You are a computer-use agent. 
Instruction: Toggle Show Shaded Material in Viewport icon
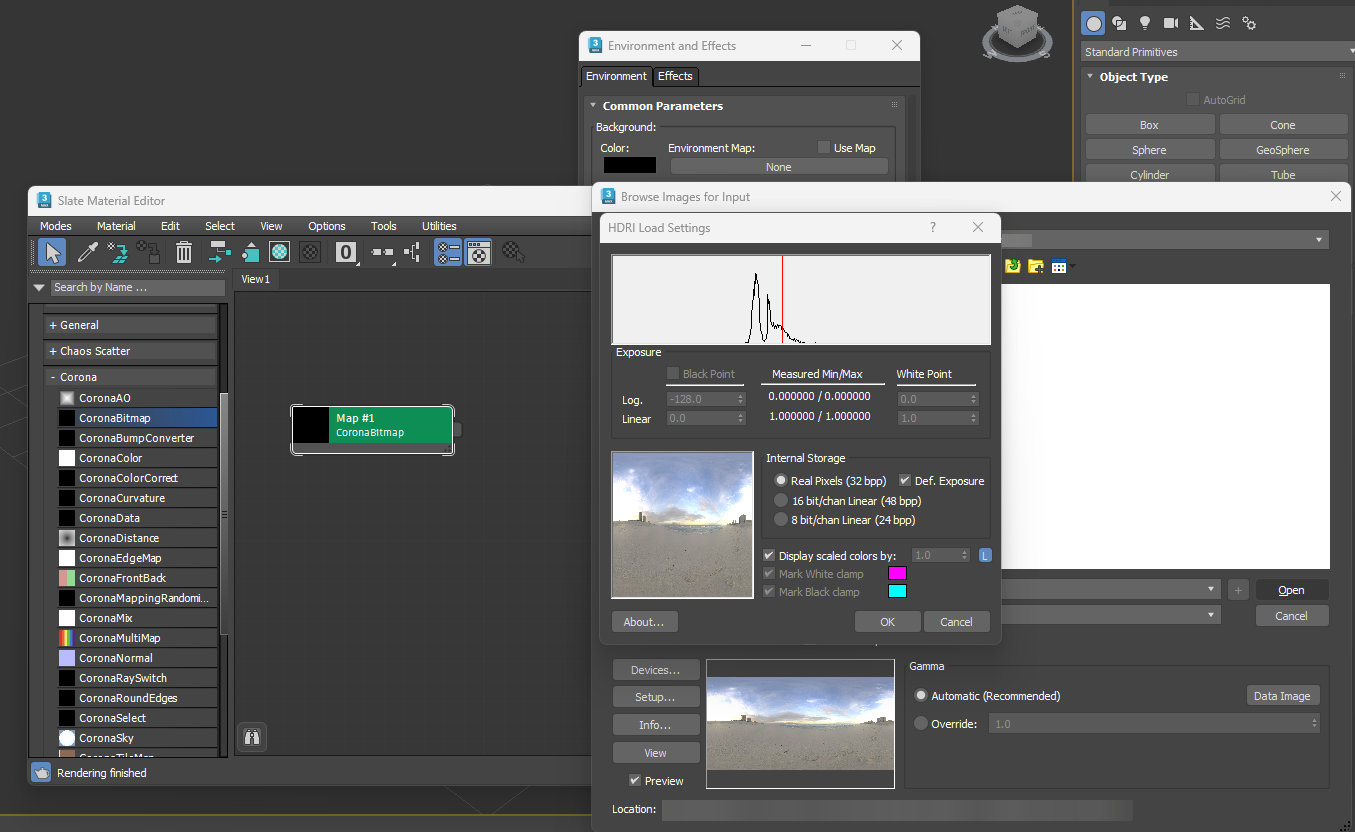(x=280, y=252)
